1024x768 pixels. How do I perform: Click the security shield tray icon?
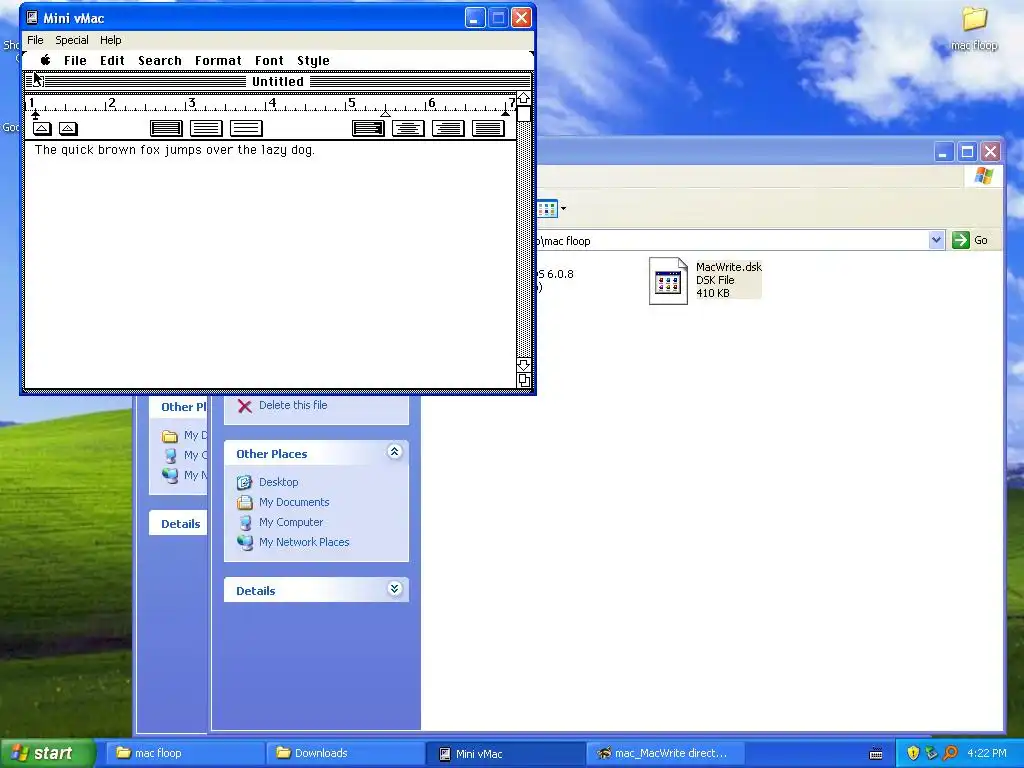click(x=913, y=754)
